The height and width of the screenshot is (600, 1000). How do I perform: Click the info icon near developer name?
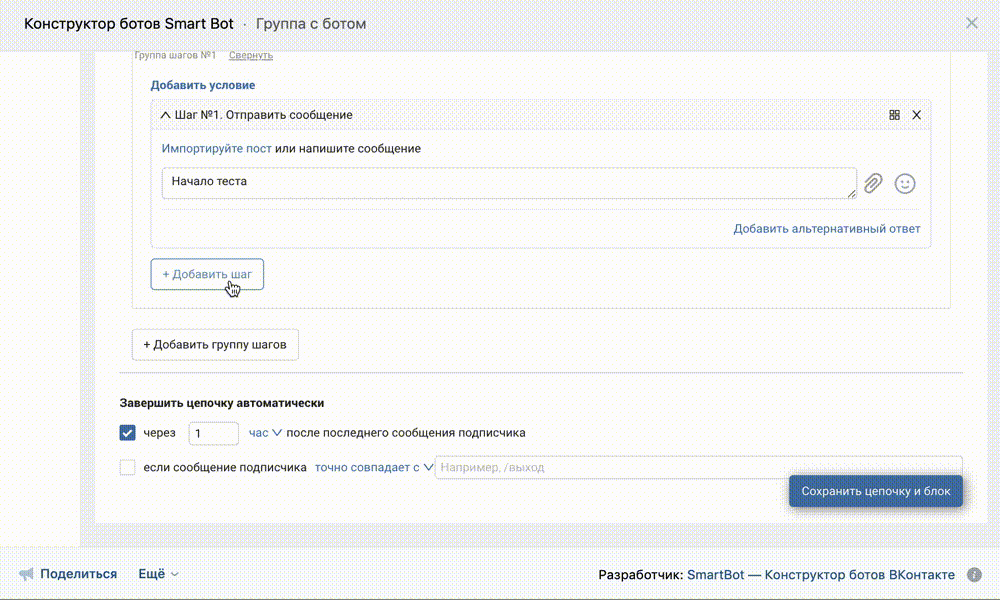pyautogui.click(x=974, y=575)
